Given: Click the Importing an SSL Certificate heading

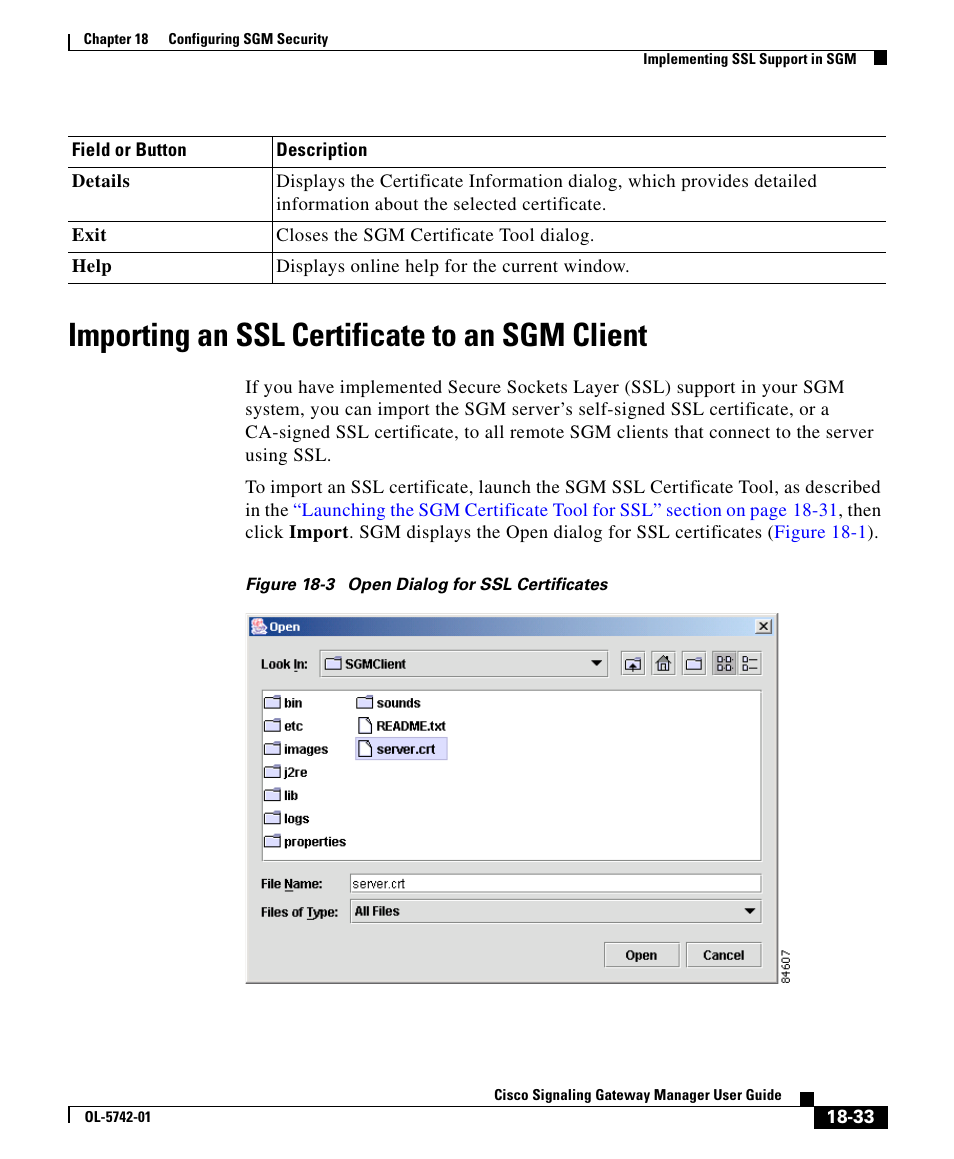Looking at the screenshot, I should coord(358,336).
